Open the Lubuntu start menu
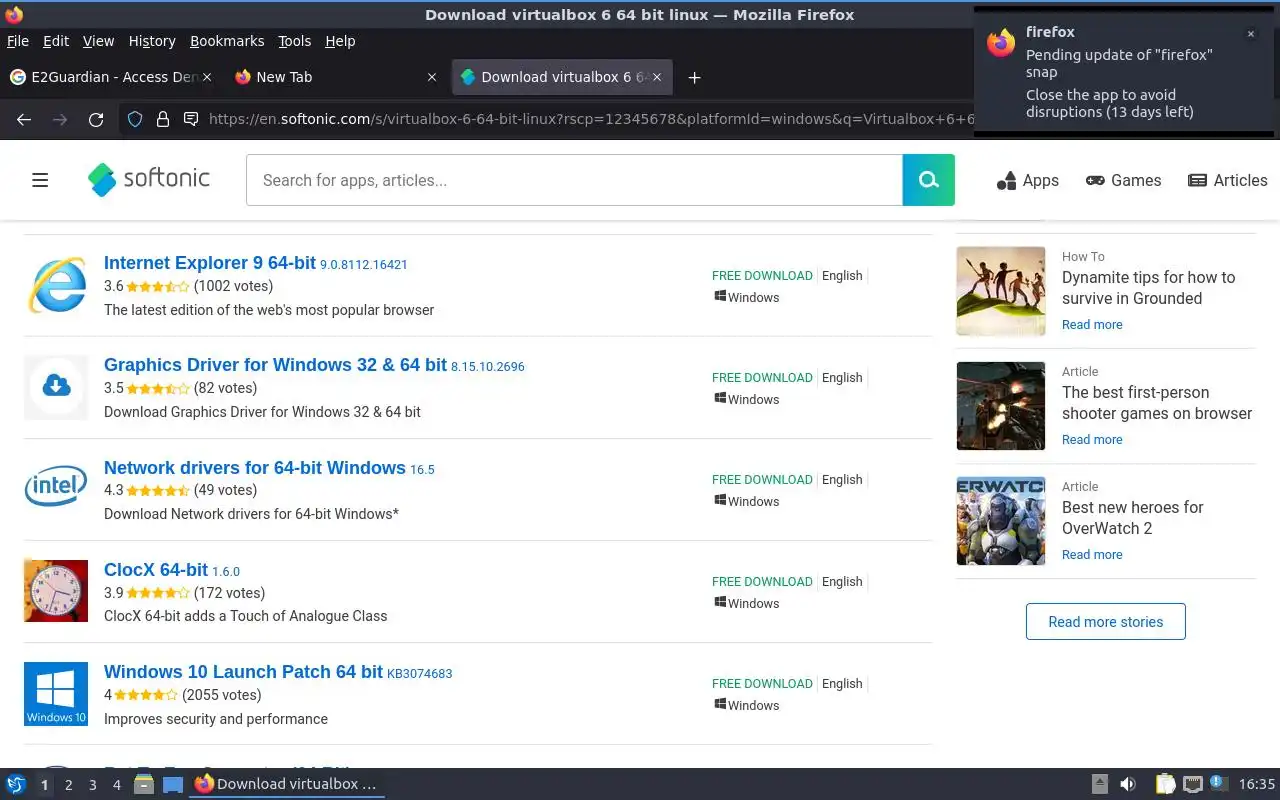This screenshot has width=1280, height=800. (15, 784)
